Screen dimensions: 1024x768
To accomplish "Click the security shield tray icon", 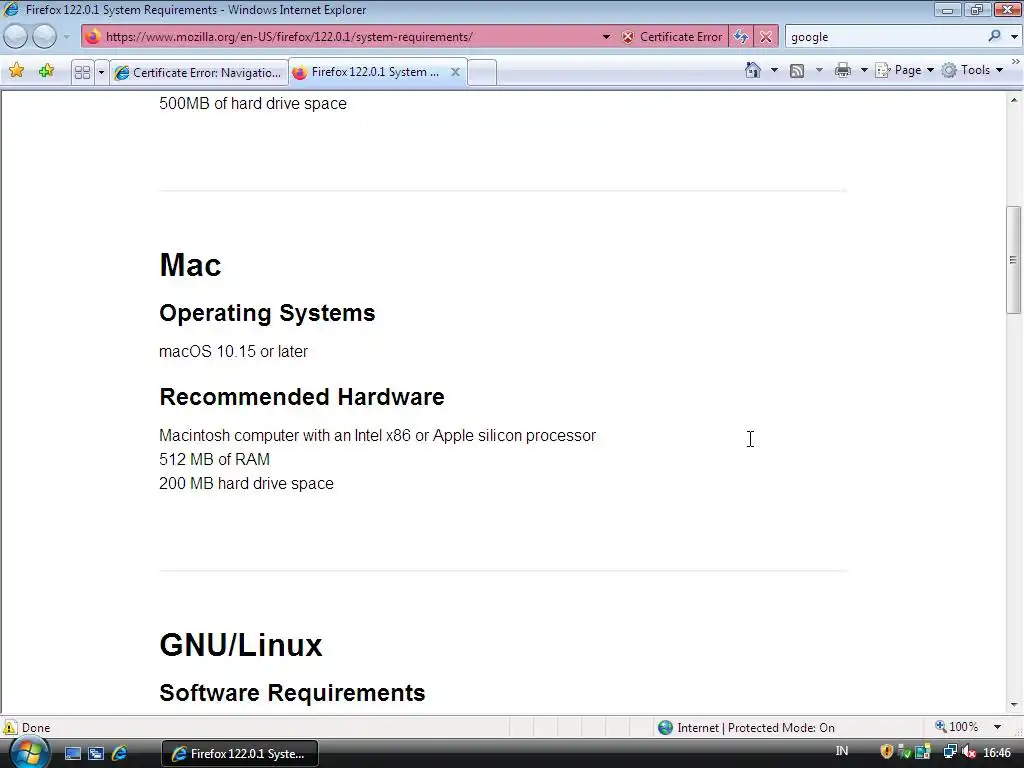I will click(x=886, y=752).
